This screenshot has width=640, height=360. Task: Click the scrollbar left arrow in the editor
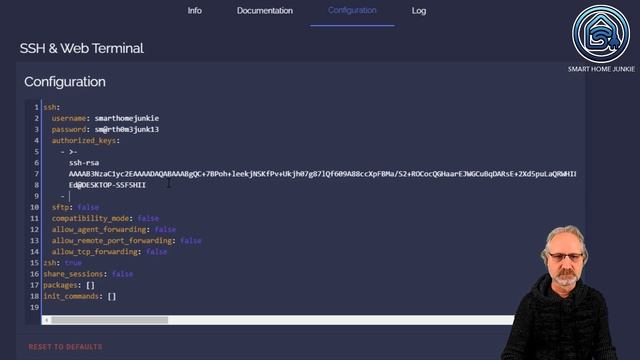pos(47,320)
